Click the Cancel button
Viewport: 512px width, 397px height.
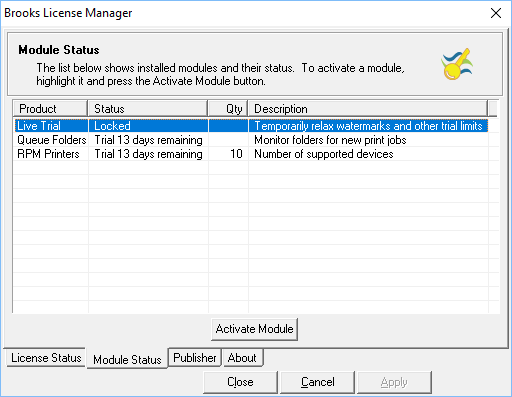tap(318, 382)
